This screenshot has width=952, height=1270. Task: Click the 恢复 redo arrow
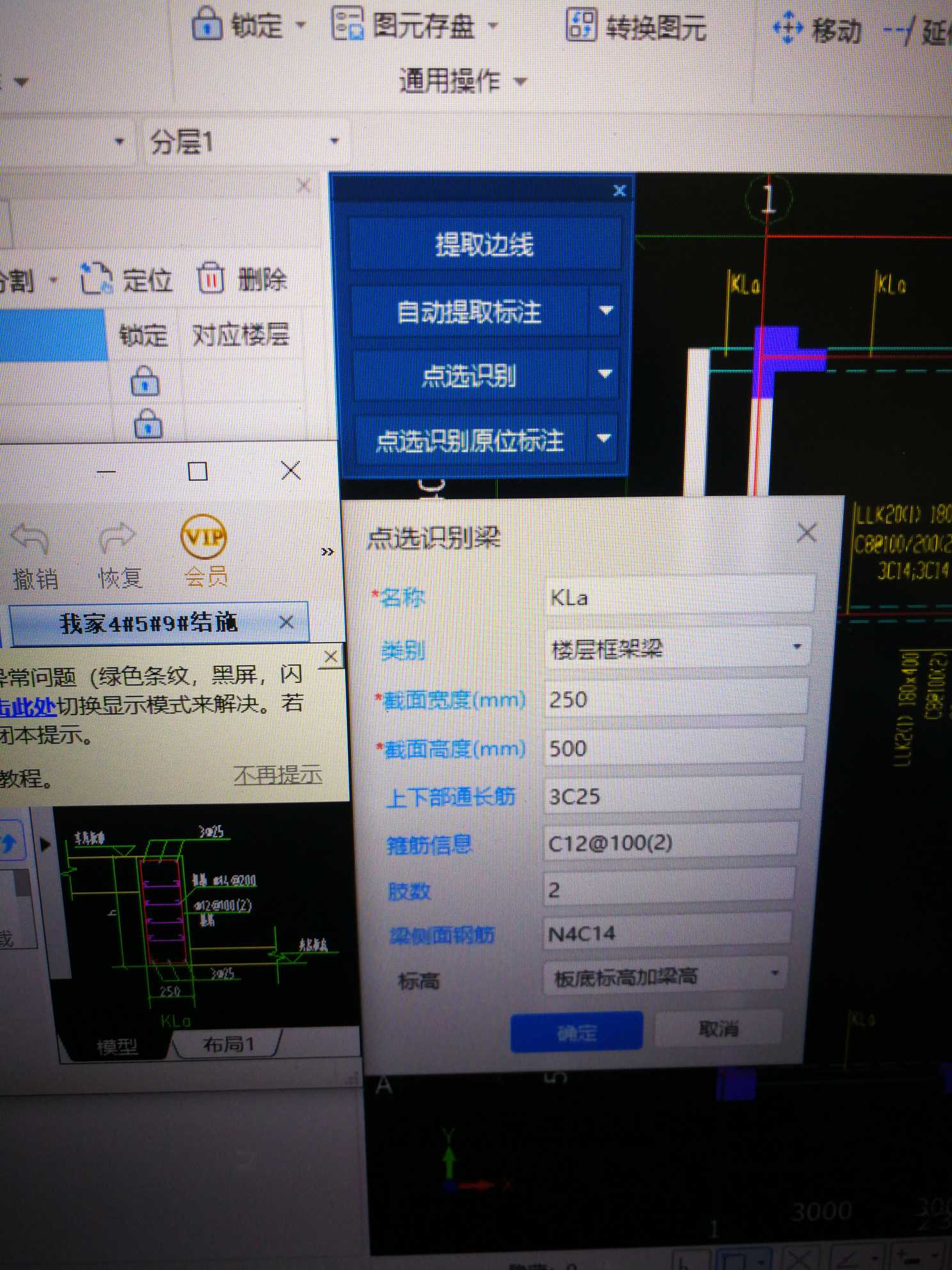pyautogui.click(x=117, y=538)
